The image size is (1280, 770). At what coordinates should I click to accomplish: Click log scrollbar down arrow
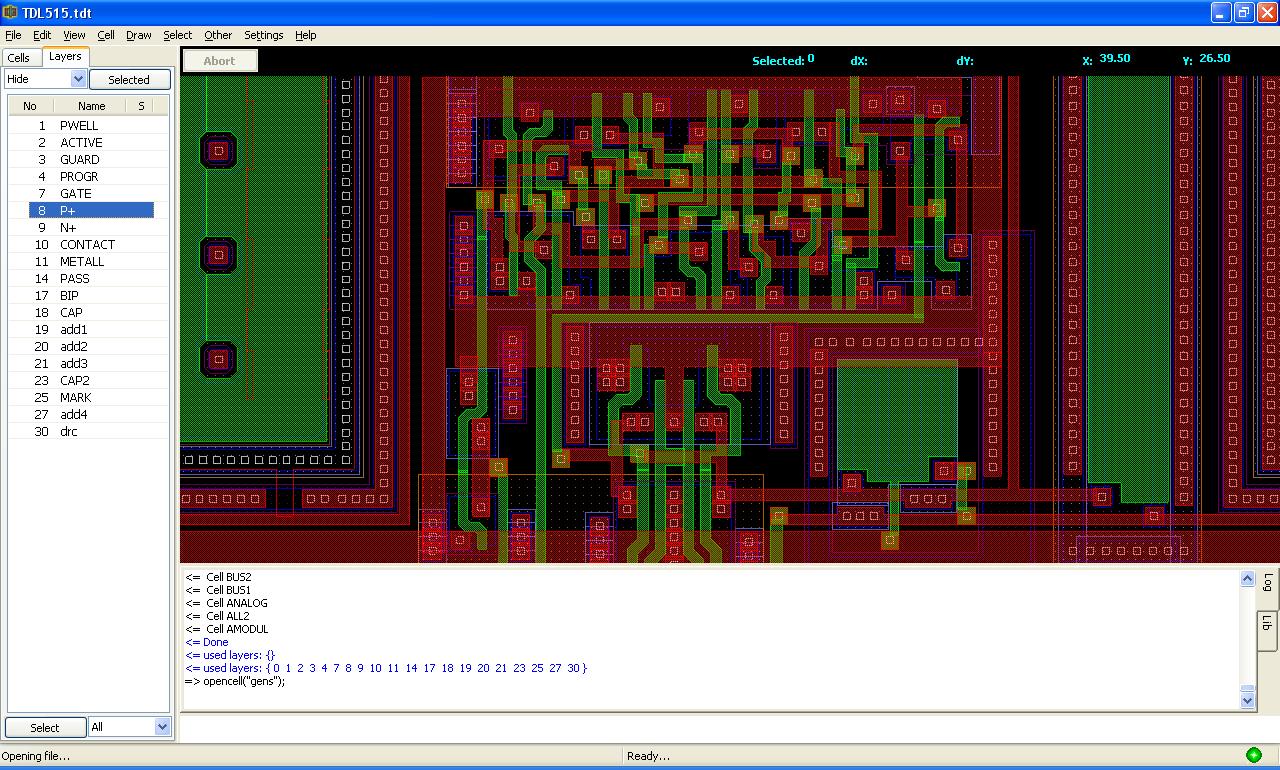click(x=1247, y=700)
